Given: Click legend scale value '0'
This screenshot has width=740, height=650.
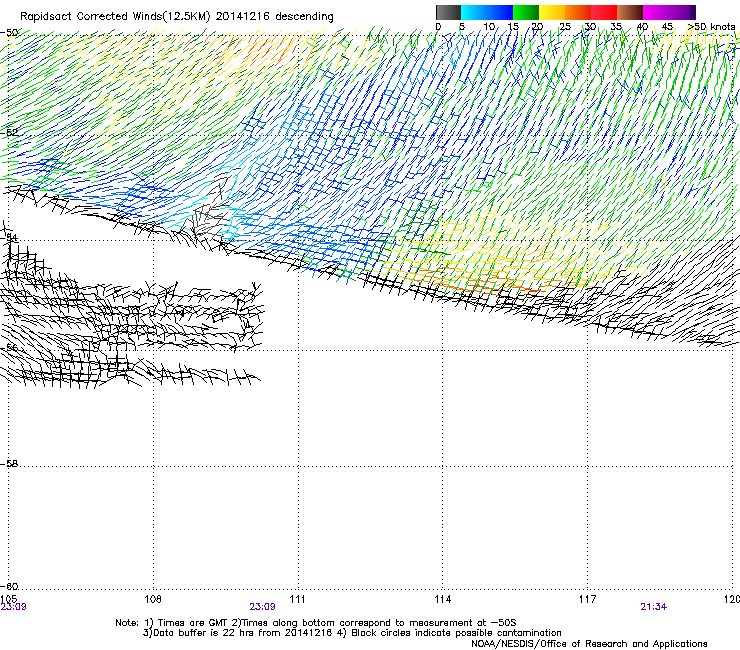Looking at the screenshot, I should click(438, 27).
